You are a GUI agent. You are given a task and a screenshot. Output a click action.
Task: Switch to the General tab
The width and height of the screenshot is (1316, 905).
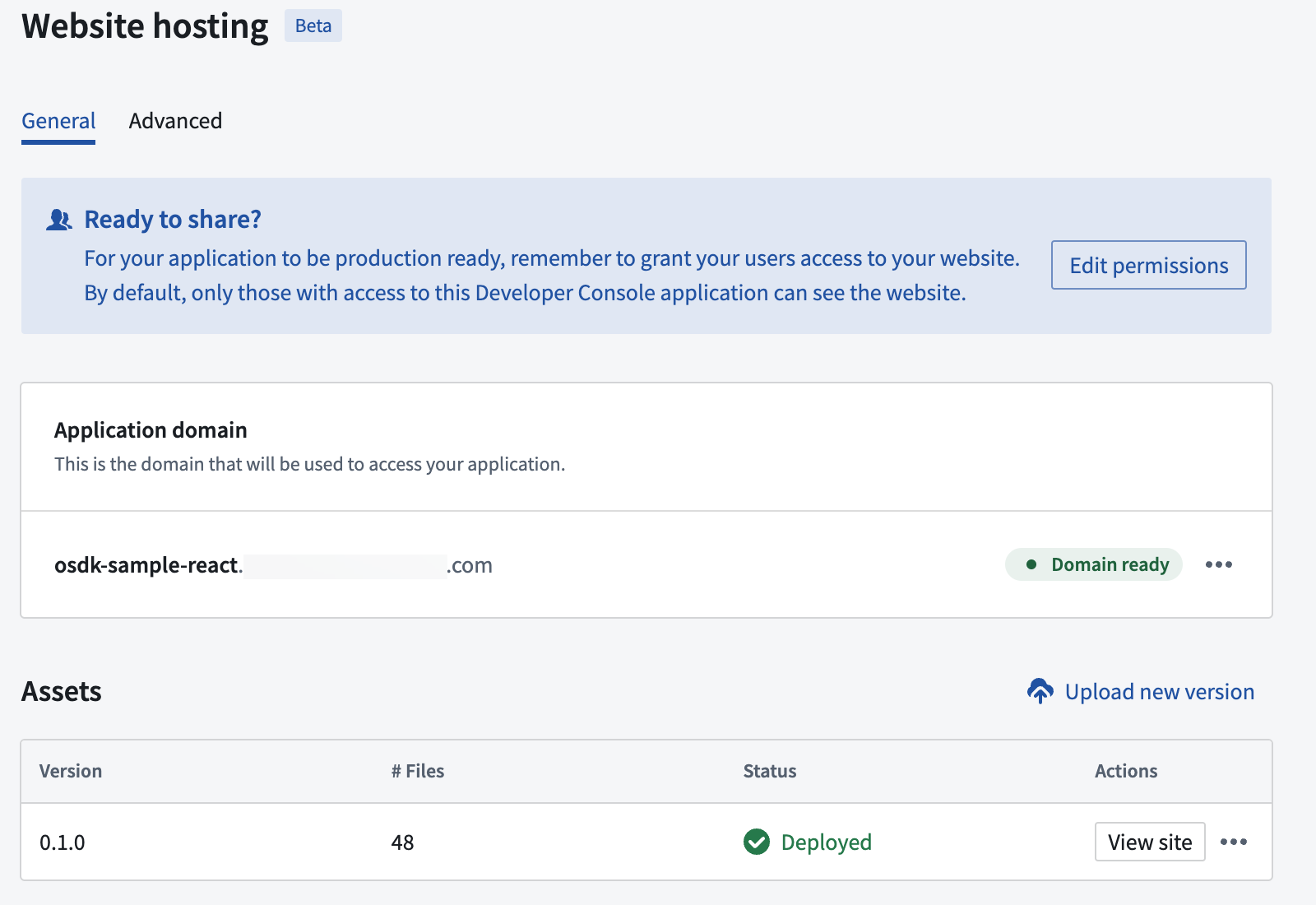pos(58,121)
